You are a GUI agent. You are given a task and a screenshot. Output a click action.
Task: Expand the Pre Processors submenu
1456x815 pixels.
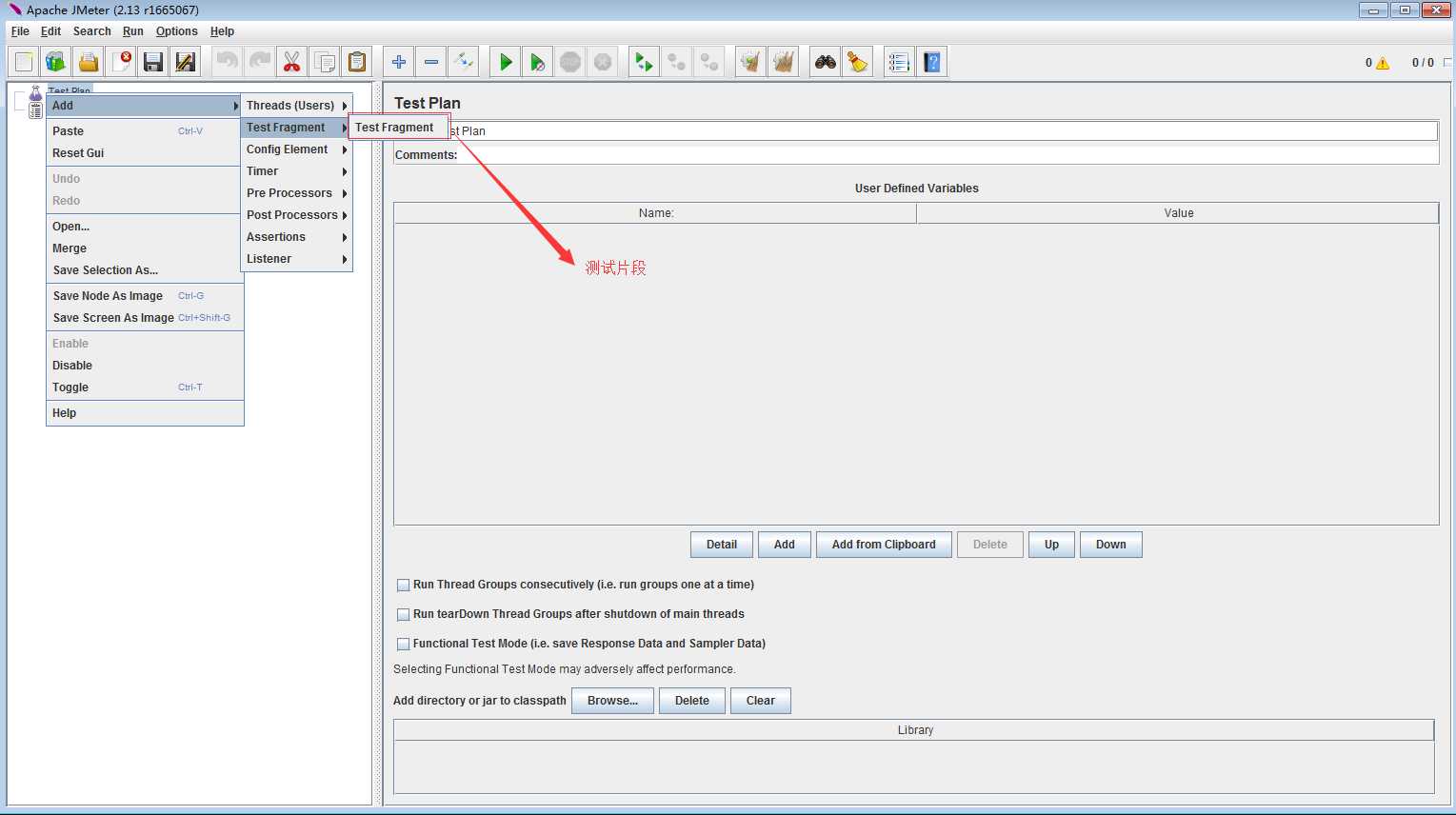(x=296, y=193)
